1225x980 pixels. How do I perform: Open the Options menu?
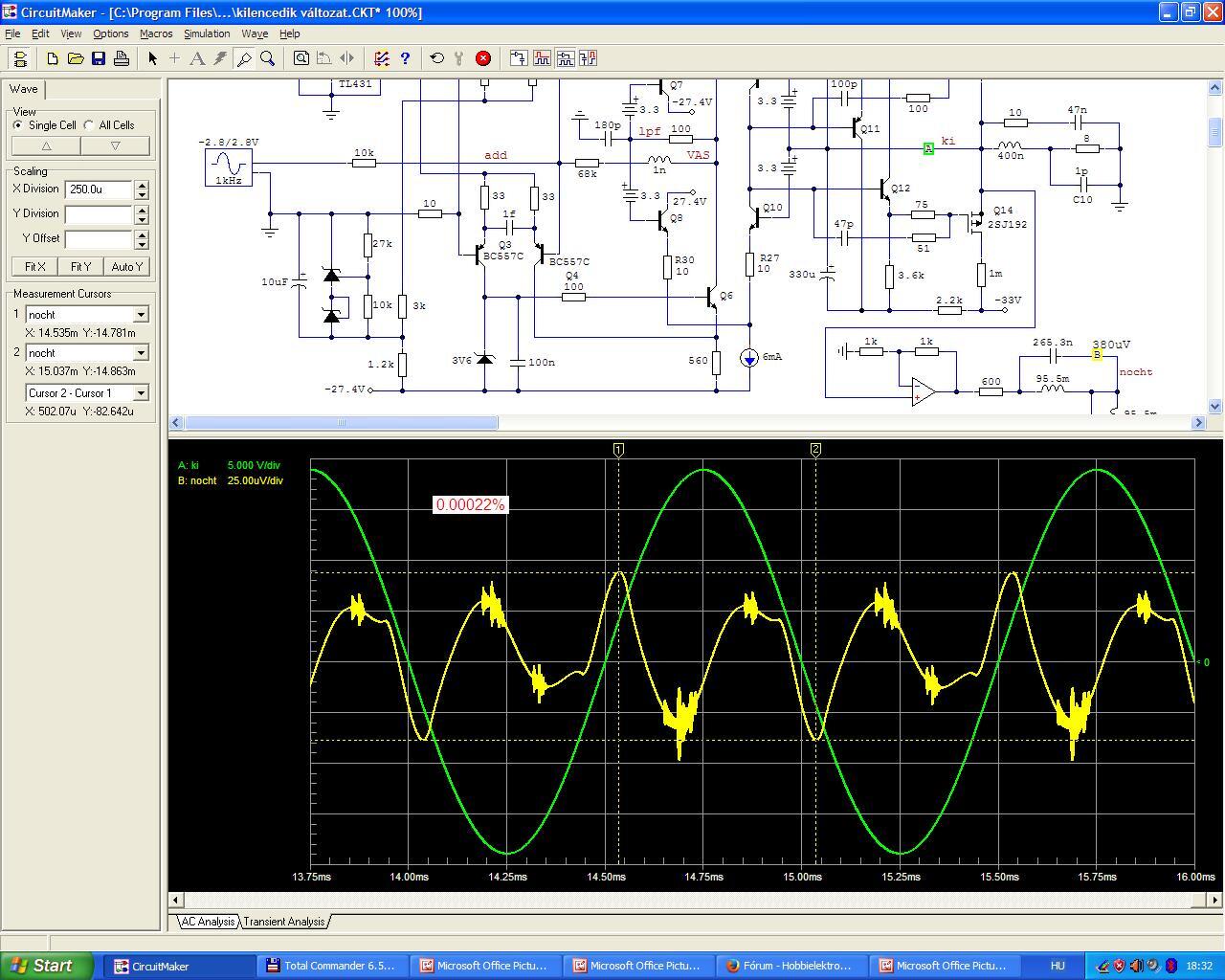[x=111, y=33]
